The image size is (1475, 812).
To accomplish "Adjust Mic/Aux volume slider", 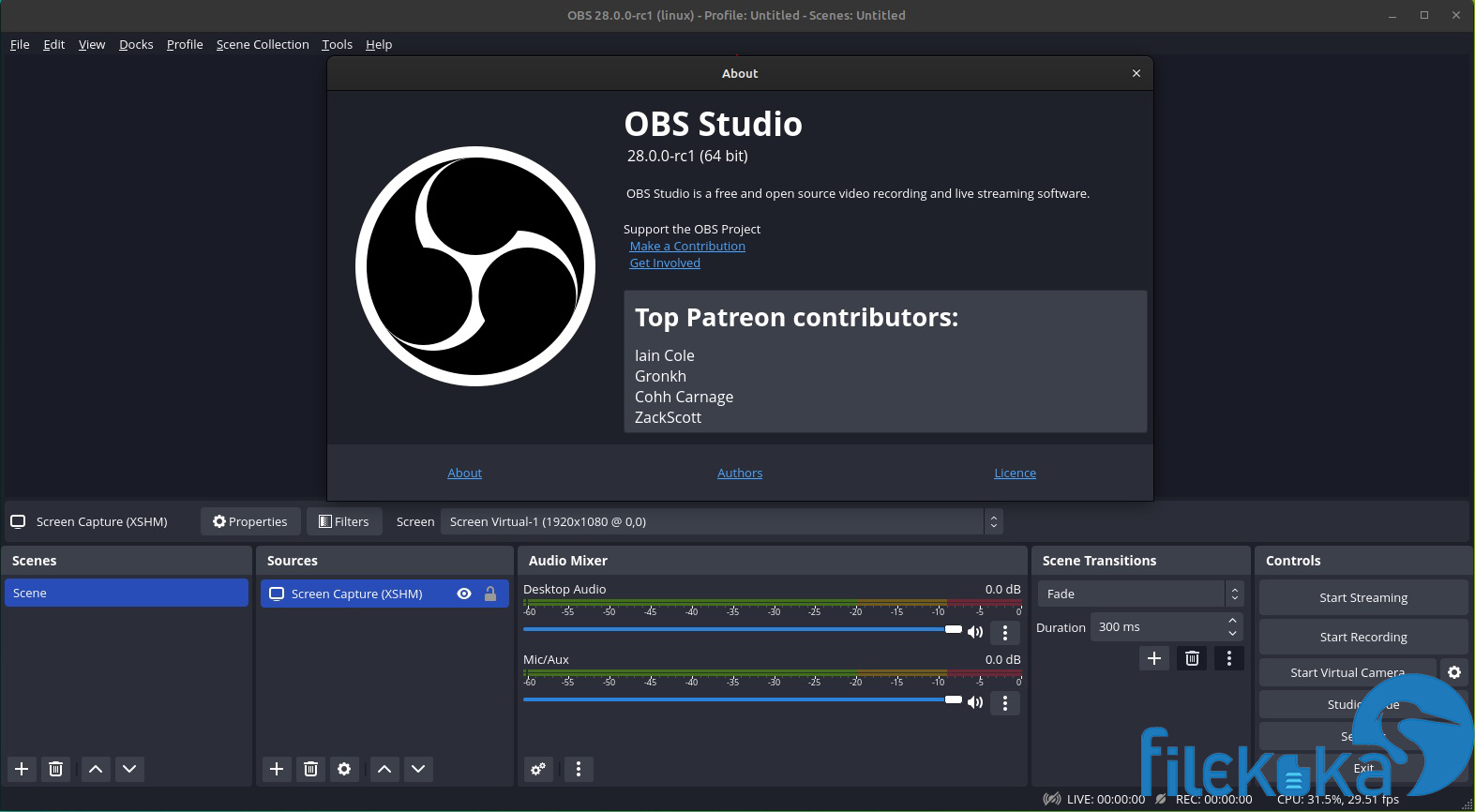I will [x=743, y=699].
